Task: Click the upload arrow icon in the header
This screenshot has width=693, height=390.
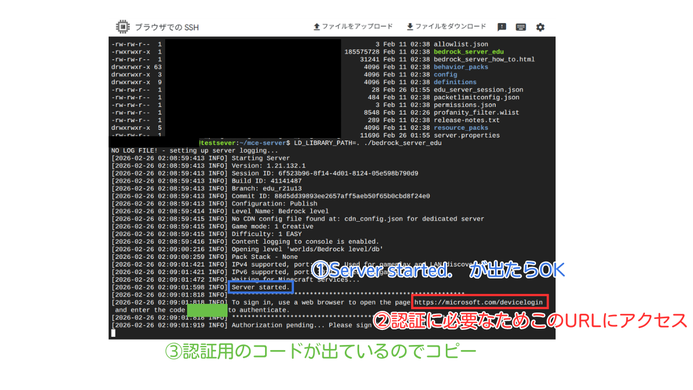Action: pyautogui.click(x=316, y=27)
